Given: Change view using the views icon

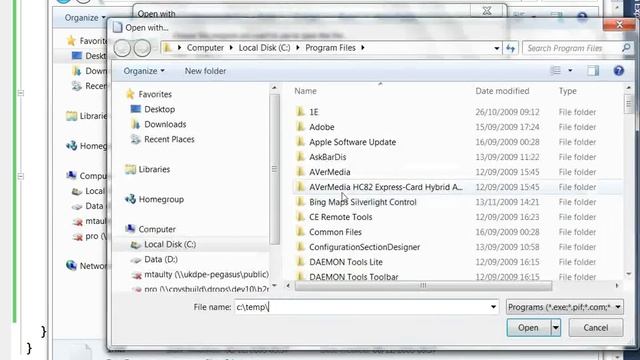Looking at the screenshot, I should click(x=556, y=71).
